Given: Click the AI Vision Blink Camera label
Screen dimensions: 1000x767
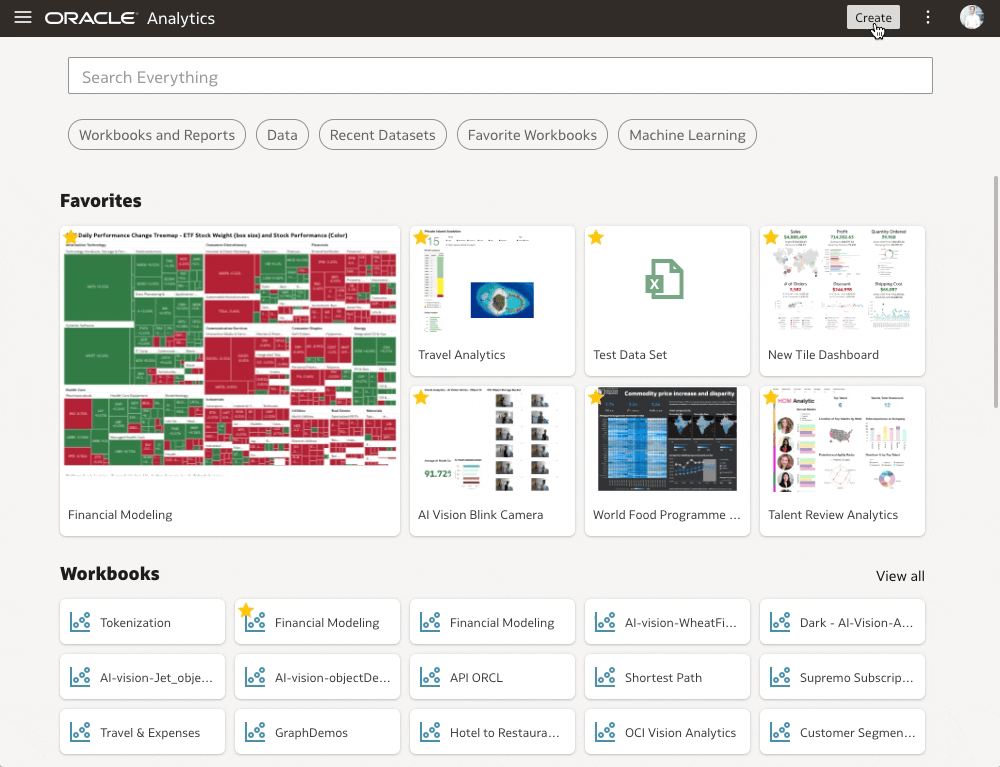Looking at the screenshot, I should pos(480,515).
